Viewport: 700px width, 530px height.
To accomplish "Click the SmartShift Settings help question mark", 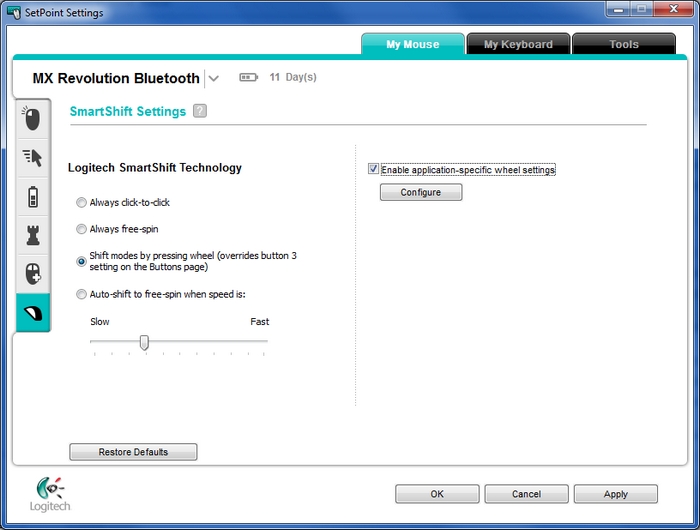I will coord(200,111).
